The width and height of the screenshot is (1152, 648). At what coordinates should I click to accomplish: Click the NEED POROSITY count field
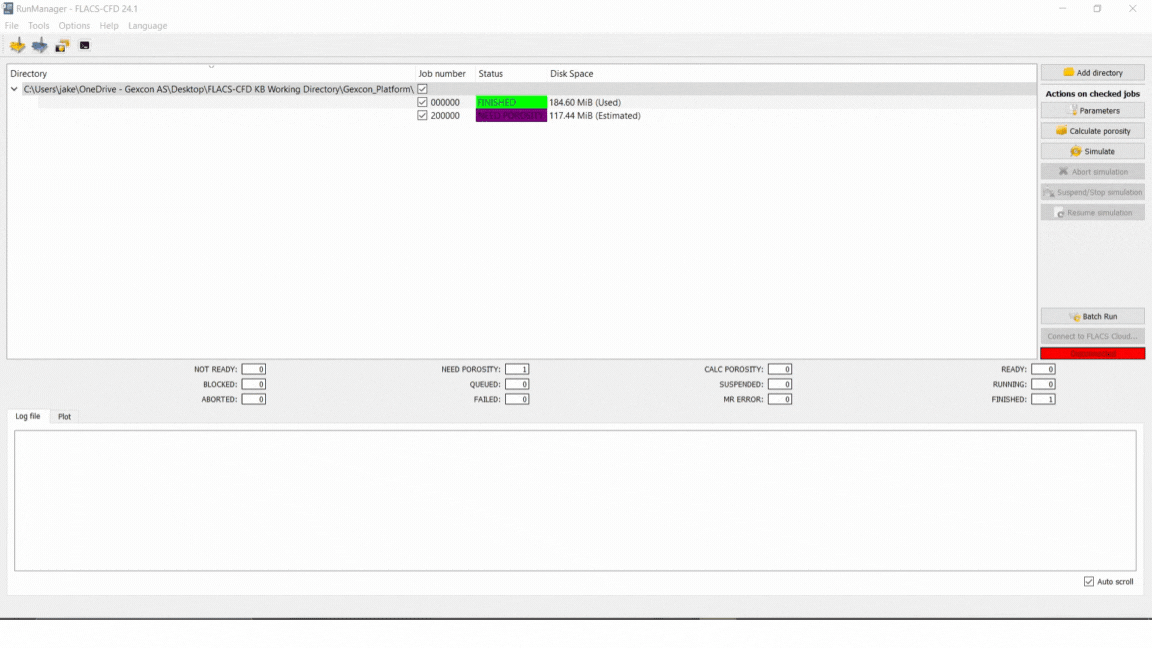[516, 369]
